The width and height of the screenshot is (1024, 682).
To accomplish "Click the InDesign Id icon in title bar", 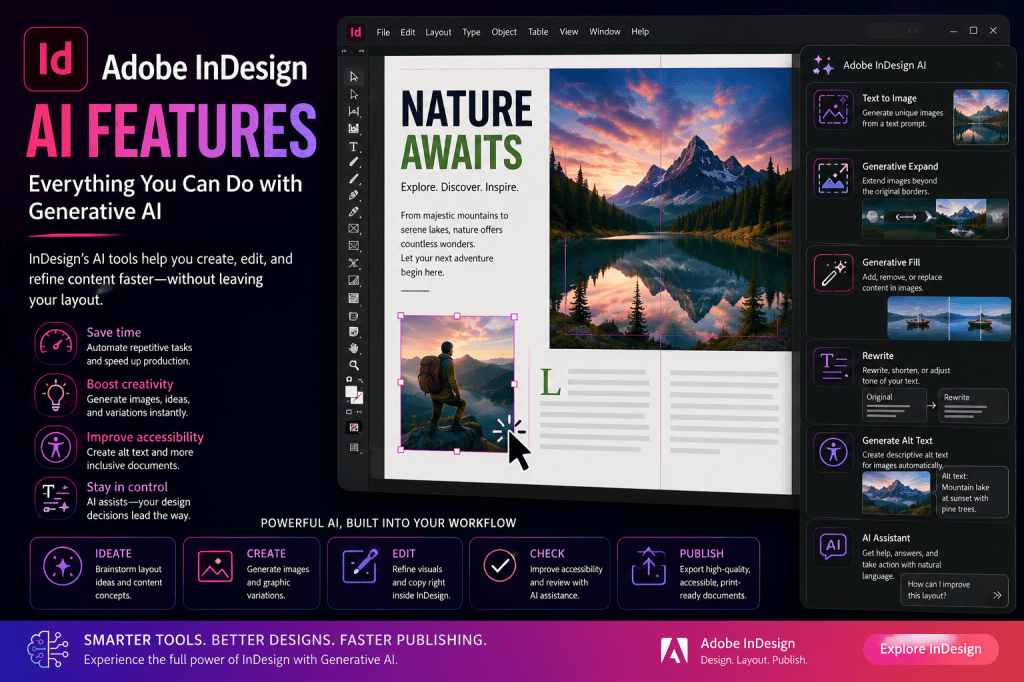I will pyautogui.click(x=355, y=31).
